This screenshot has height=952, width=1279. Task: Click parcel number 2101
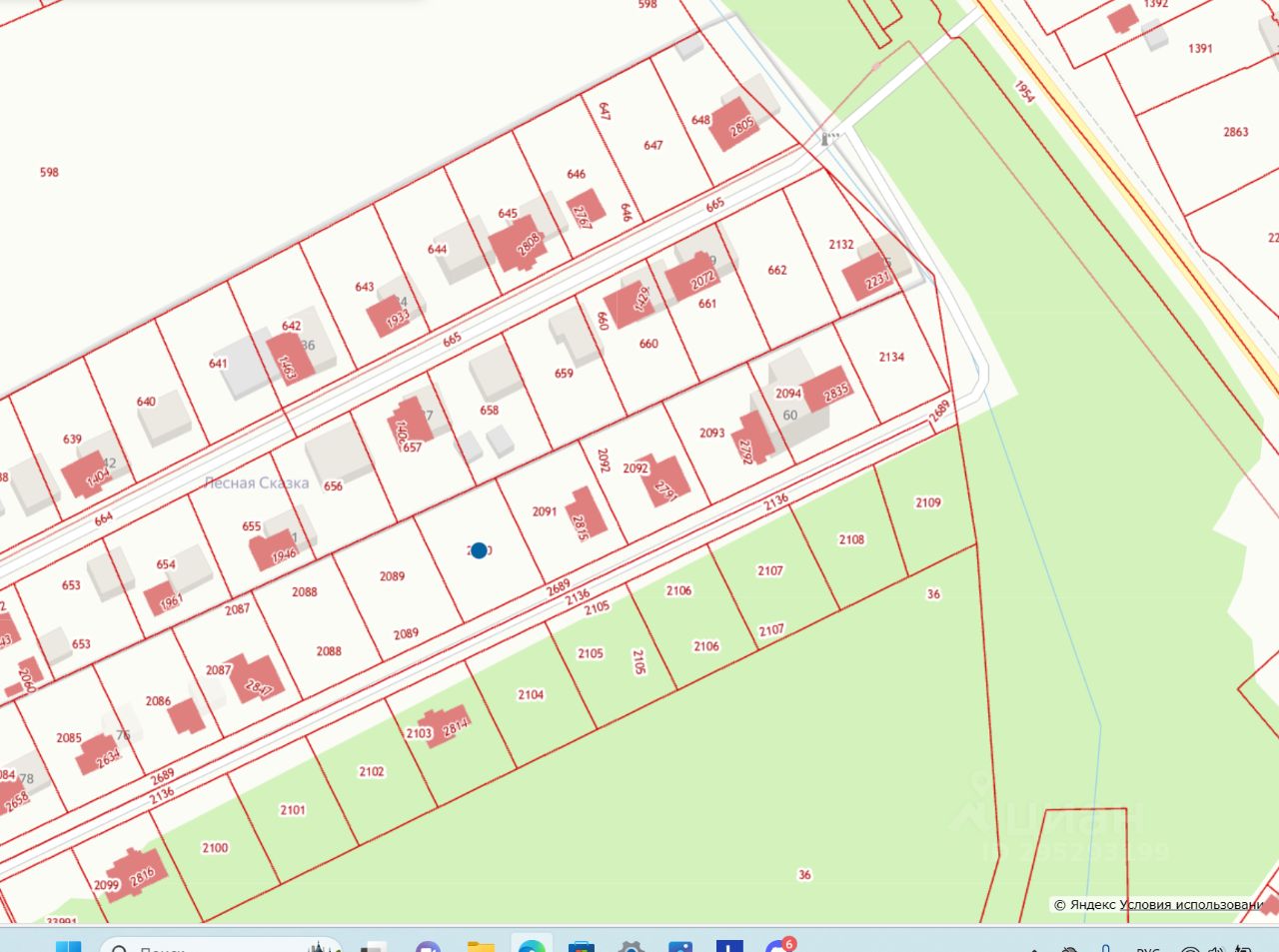click(293, 810)
